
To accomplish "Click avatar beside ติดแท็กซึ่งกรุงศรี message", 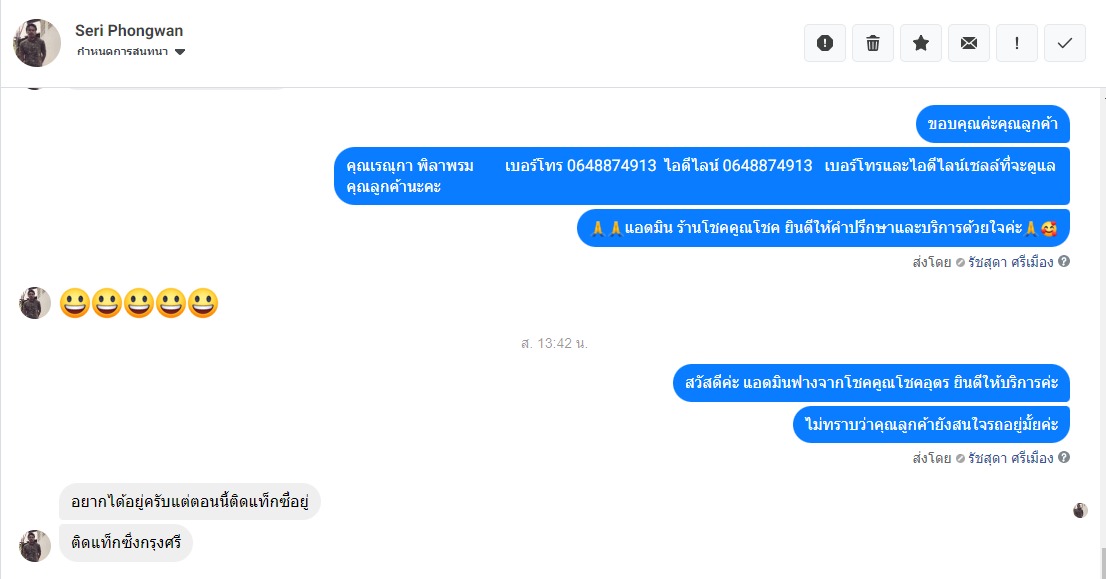I will coord(35,546).
